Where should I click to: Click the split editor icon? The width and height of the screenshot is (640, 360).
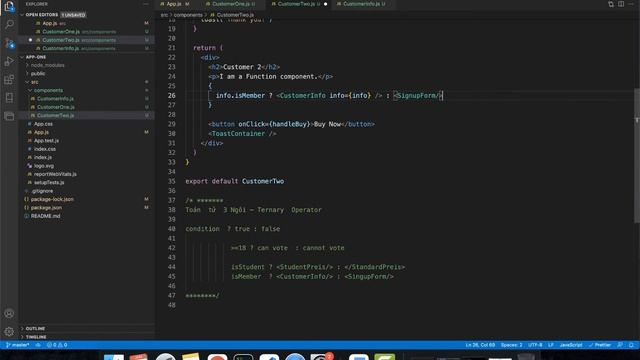tap(621, 4)
